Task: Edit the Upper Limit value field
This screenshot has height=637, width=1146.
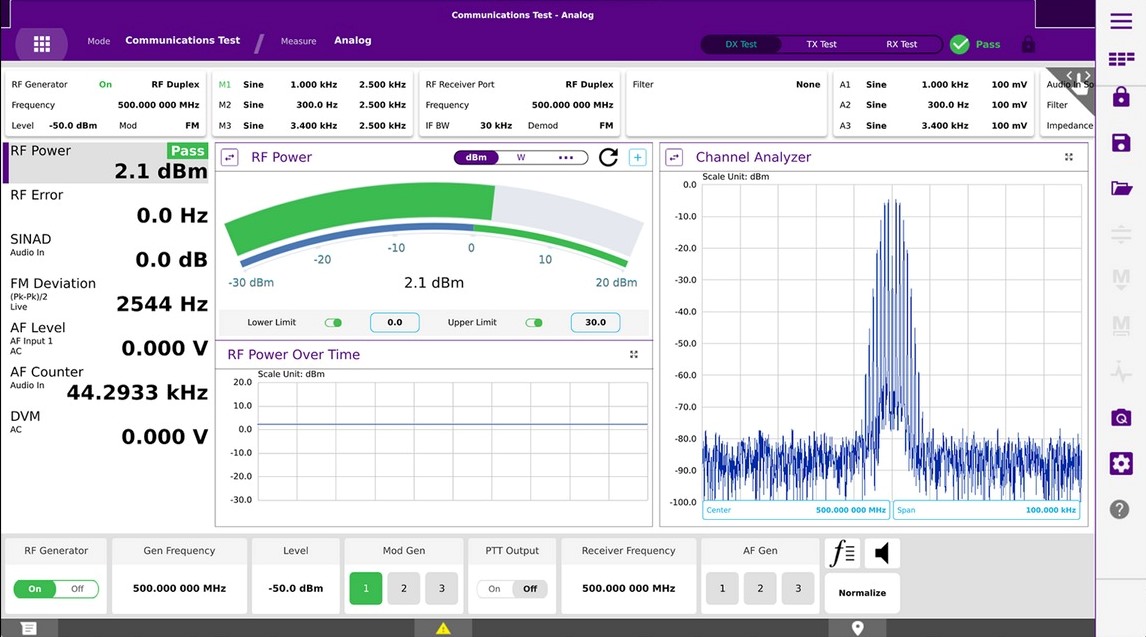Action: [595, 323]
